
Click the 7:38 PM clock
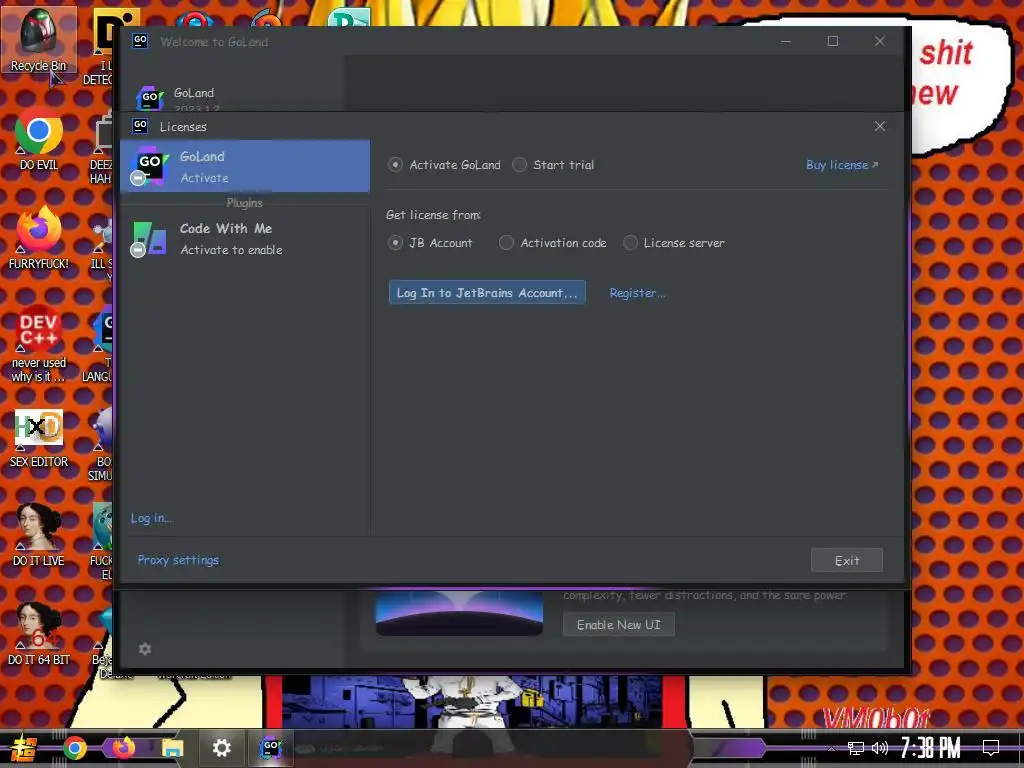[931, 748]
